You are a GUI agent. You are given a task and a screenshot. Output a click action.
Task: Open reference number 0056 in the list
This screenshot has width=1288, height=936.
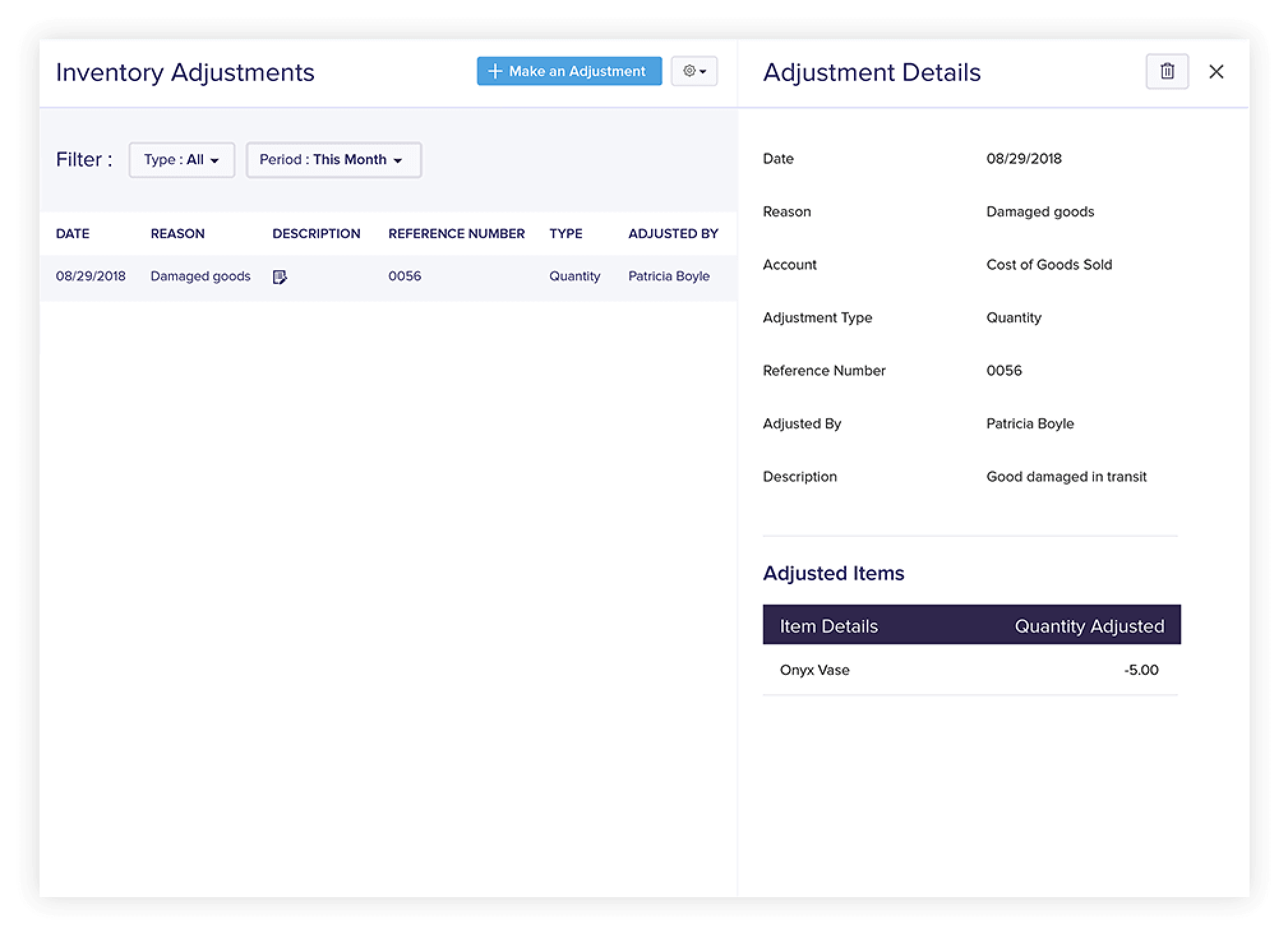pyautogui.click(x=405, y=276)
